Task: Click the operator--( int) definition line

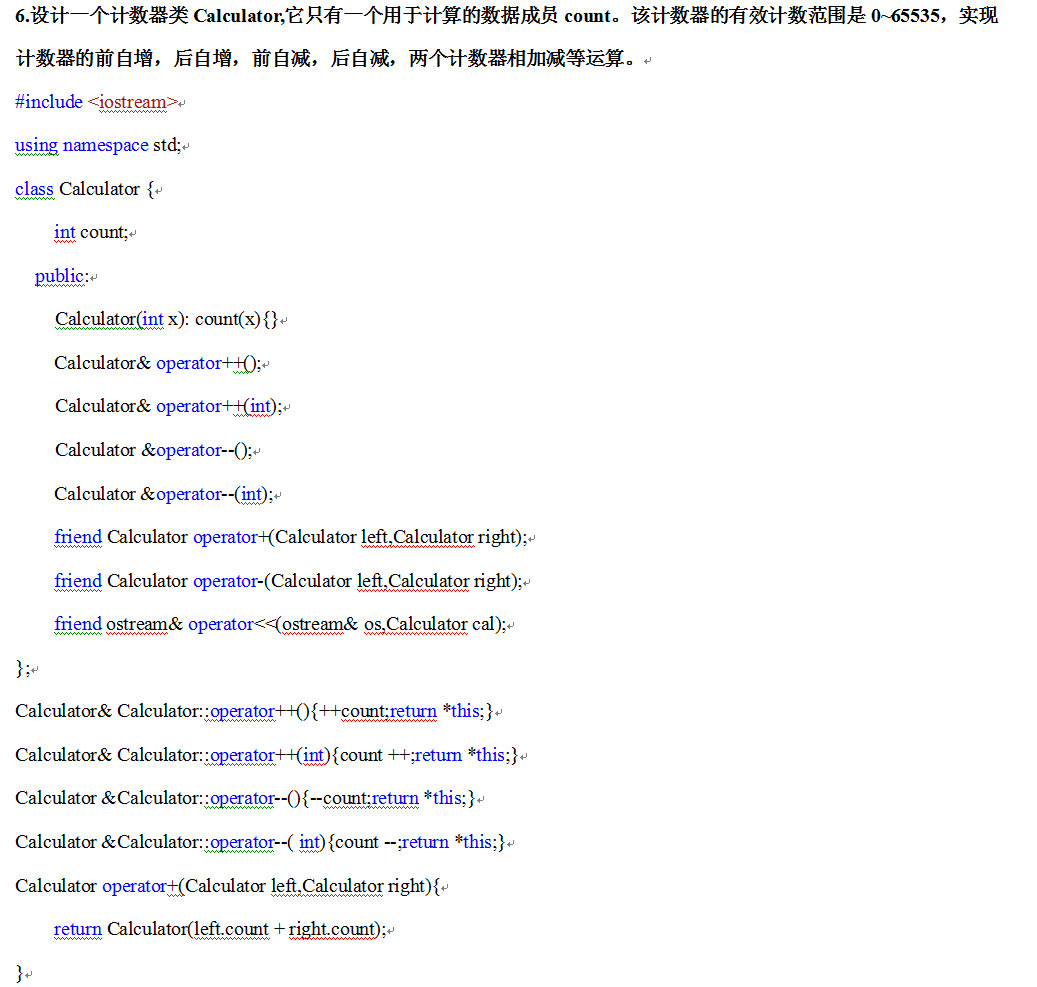Action: click(x=258, y=842)
